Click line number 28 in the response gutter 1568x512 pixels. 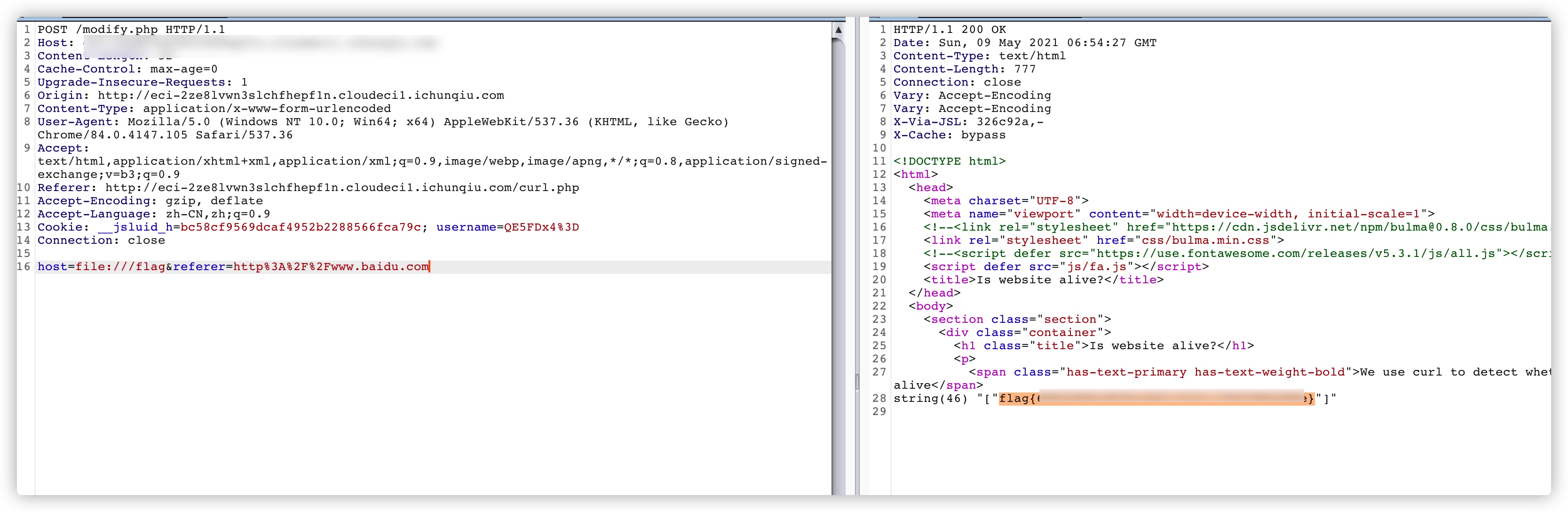pyautogui.click(x=879, y=399)
